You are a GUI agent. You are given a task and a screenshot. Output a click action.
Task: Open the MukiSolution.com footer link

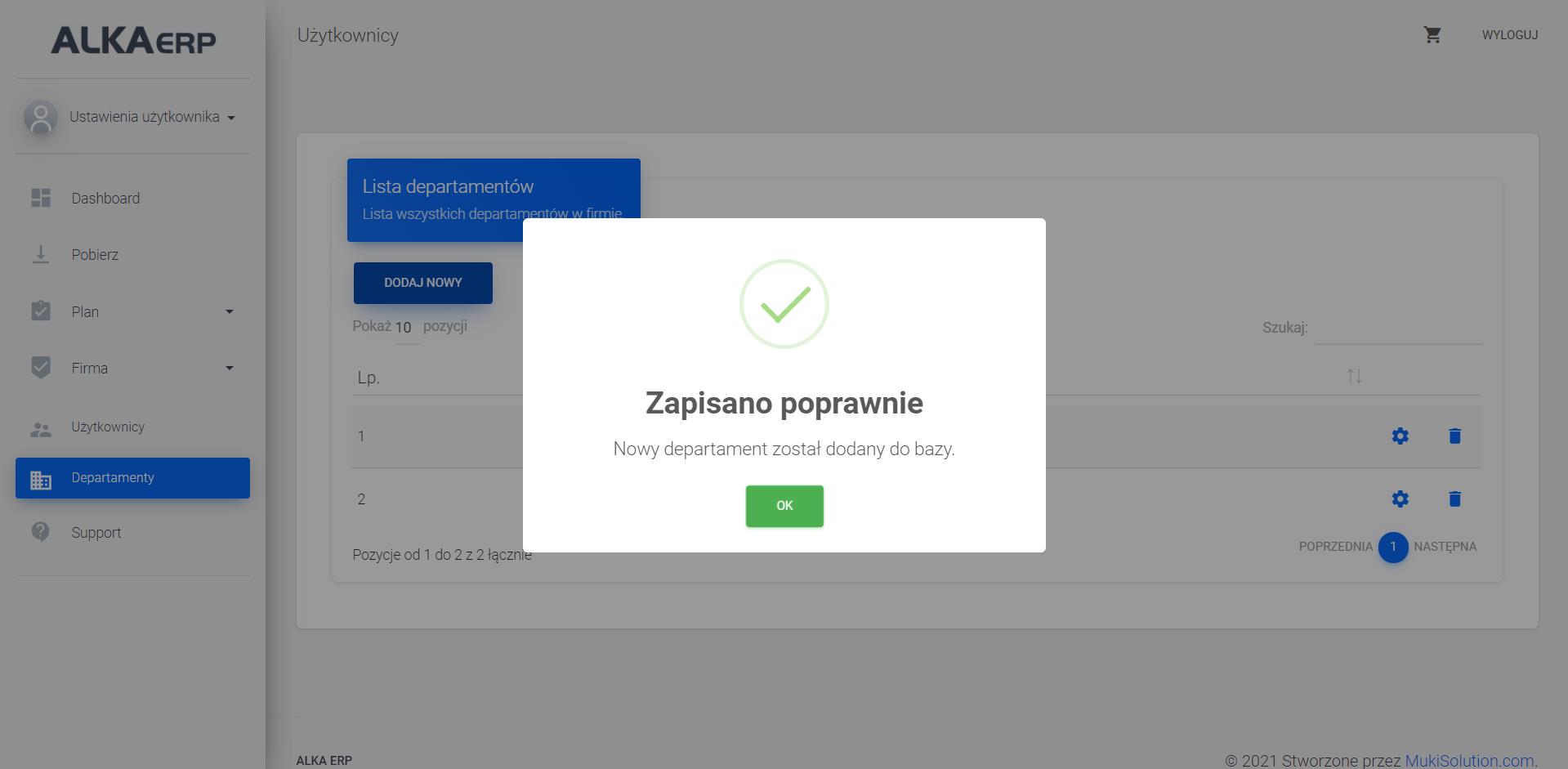1470,760
